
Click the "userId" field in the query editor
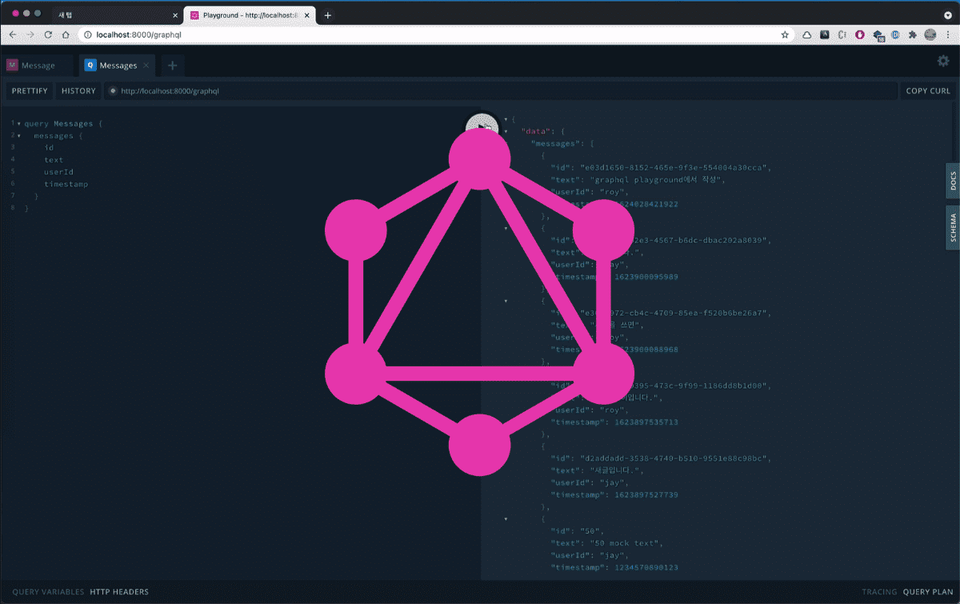pos(59,172)
